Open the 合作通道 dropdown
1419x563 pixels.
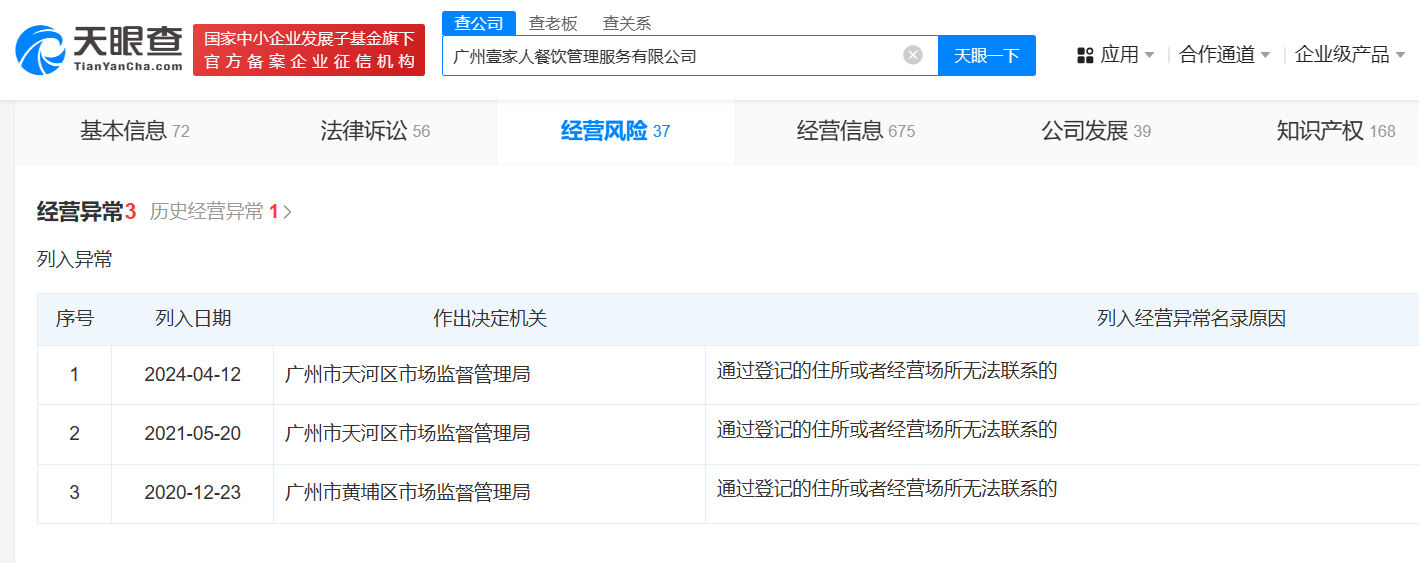1265,55
